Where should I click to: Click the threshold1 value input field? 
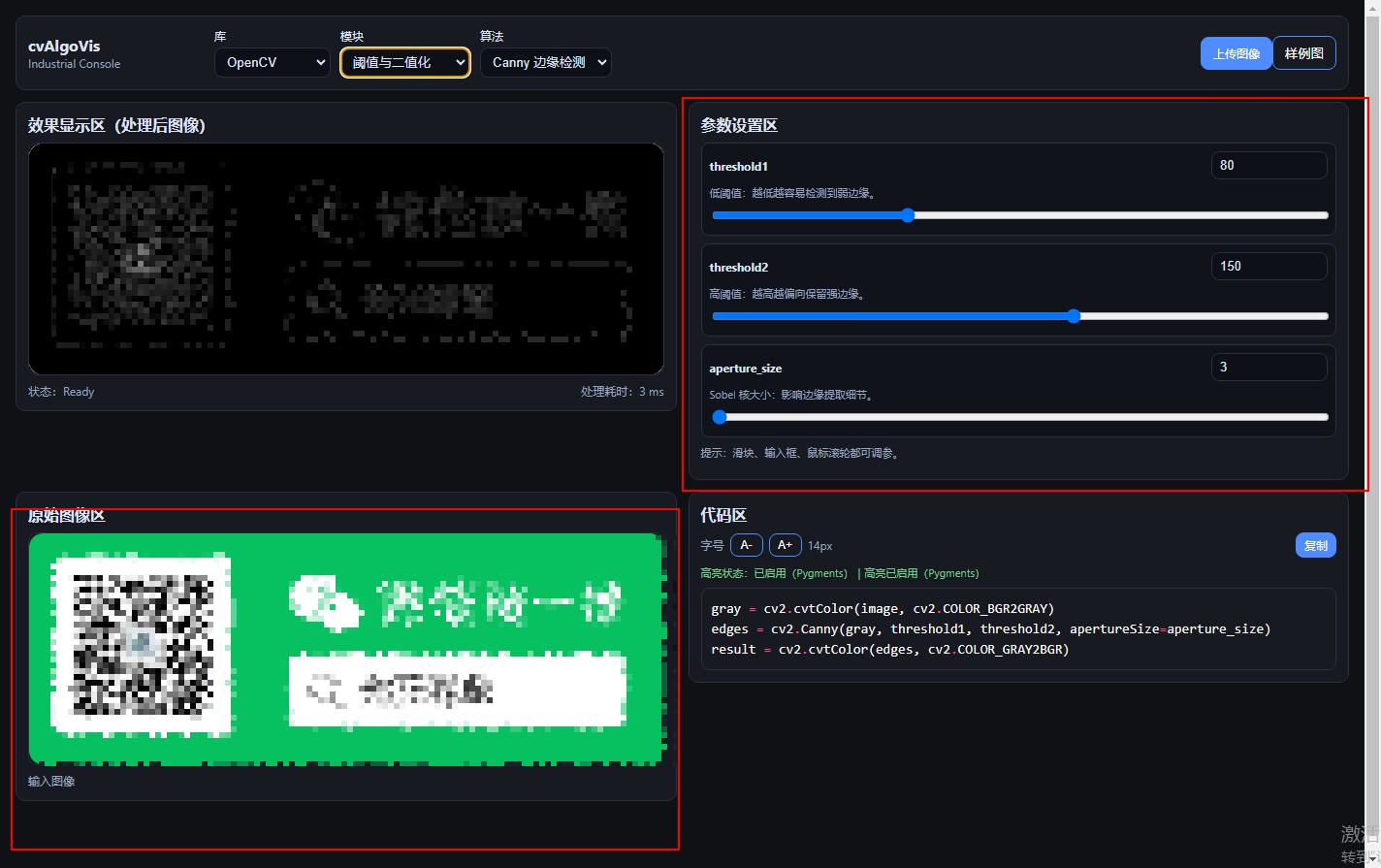[x=1269, y=165]
